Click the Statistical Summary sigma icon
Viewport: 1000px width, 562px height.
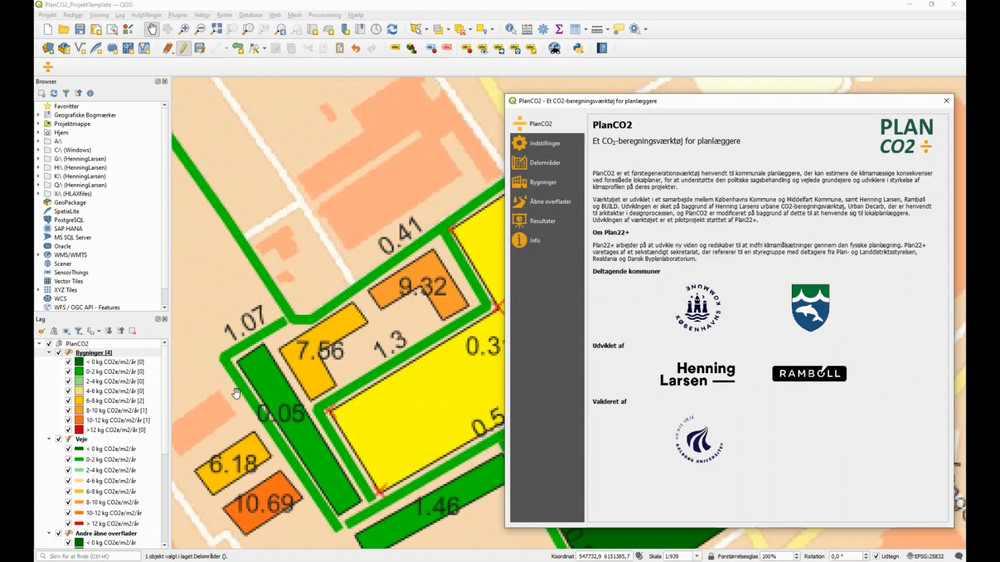tap(559, 29)
